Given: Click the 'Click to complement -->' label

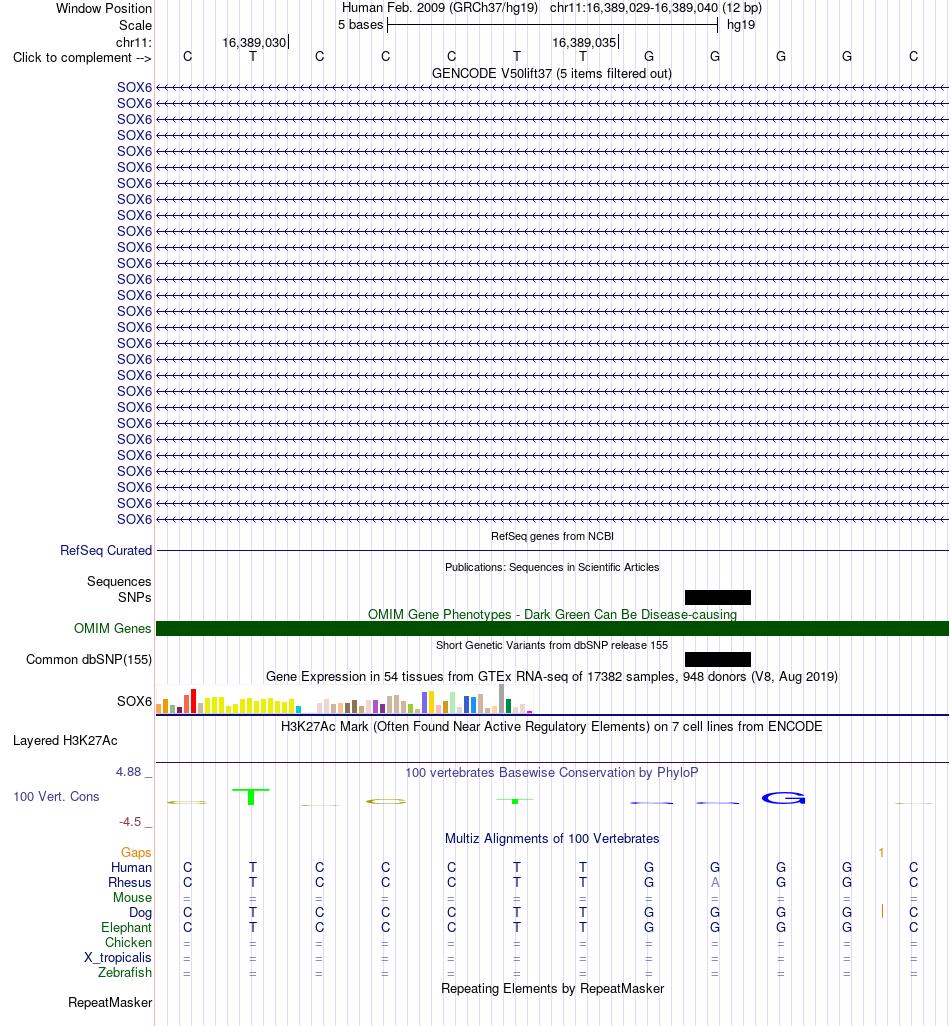Looking at the screenshot, I should point(82,58).
